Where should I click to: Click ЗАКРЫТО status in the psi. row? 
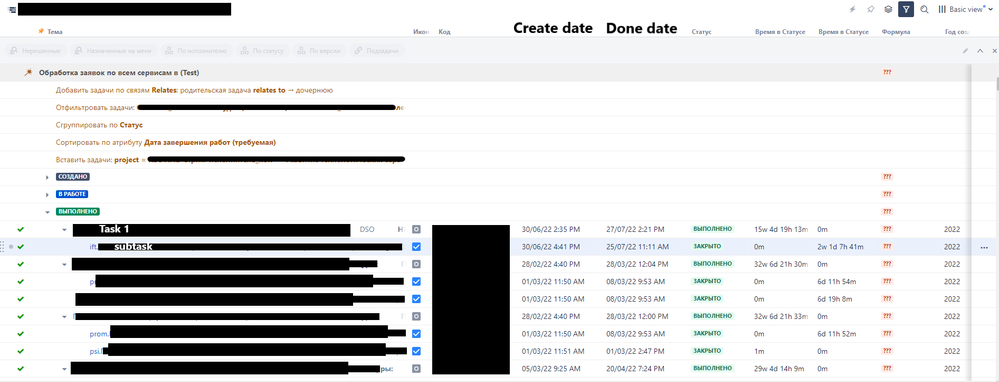coord(707,351)
